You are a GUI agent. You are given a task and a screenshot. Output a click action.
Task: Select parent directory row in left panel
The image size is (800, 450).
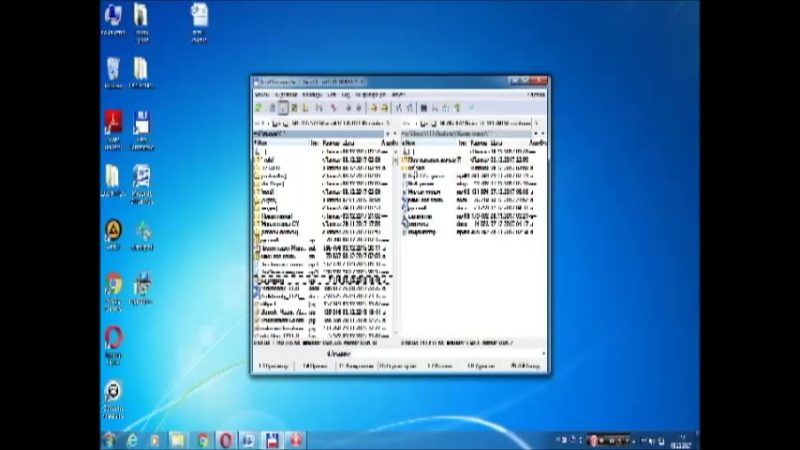323,152
